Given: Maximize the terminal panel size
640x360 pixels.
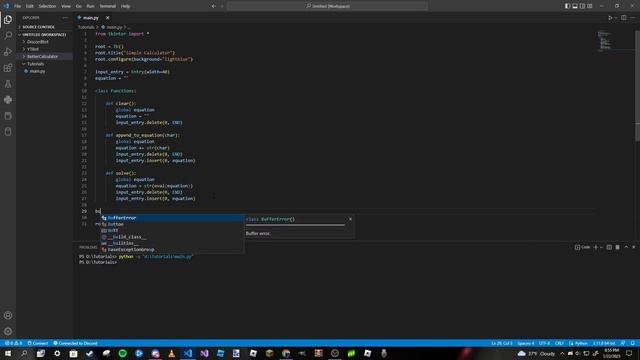Looking at the screenshot, I should [x=626, y=247].
